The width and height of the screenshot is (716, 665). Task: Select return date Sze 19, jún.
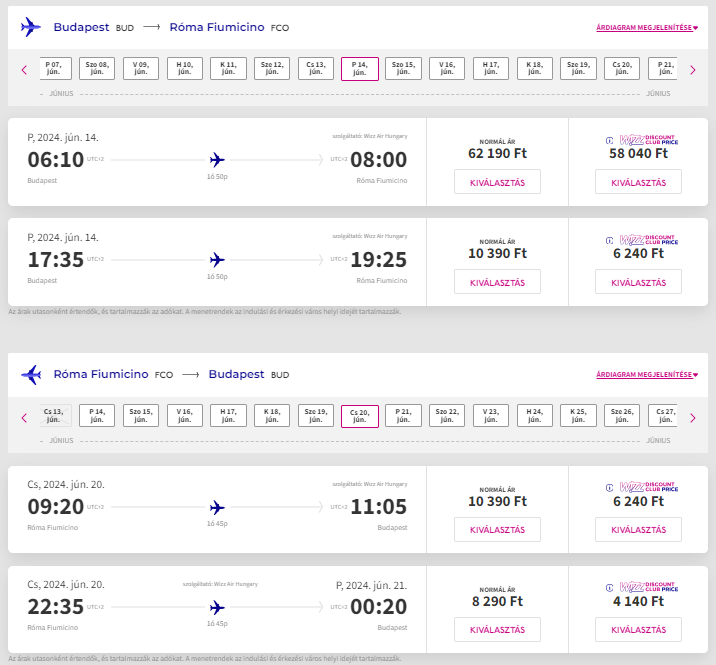click(x=316, y=416)
